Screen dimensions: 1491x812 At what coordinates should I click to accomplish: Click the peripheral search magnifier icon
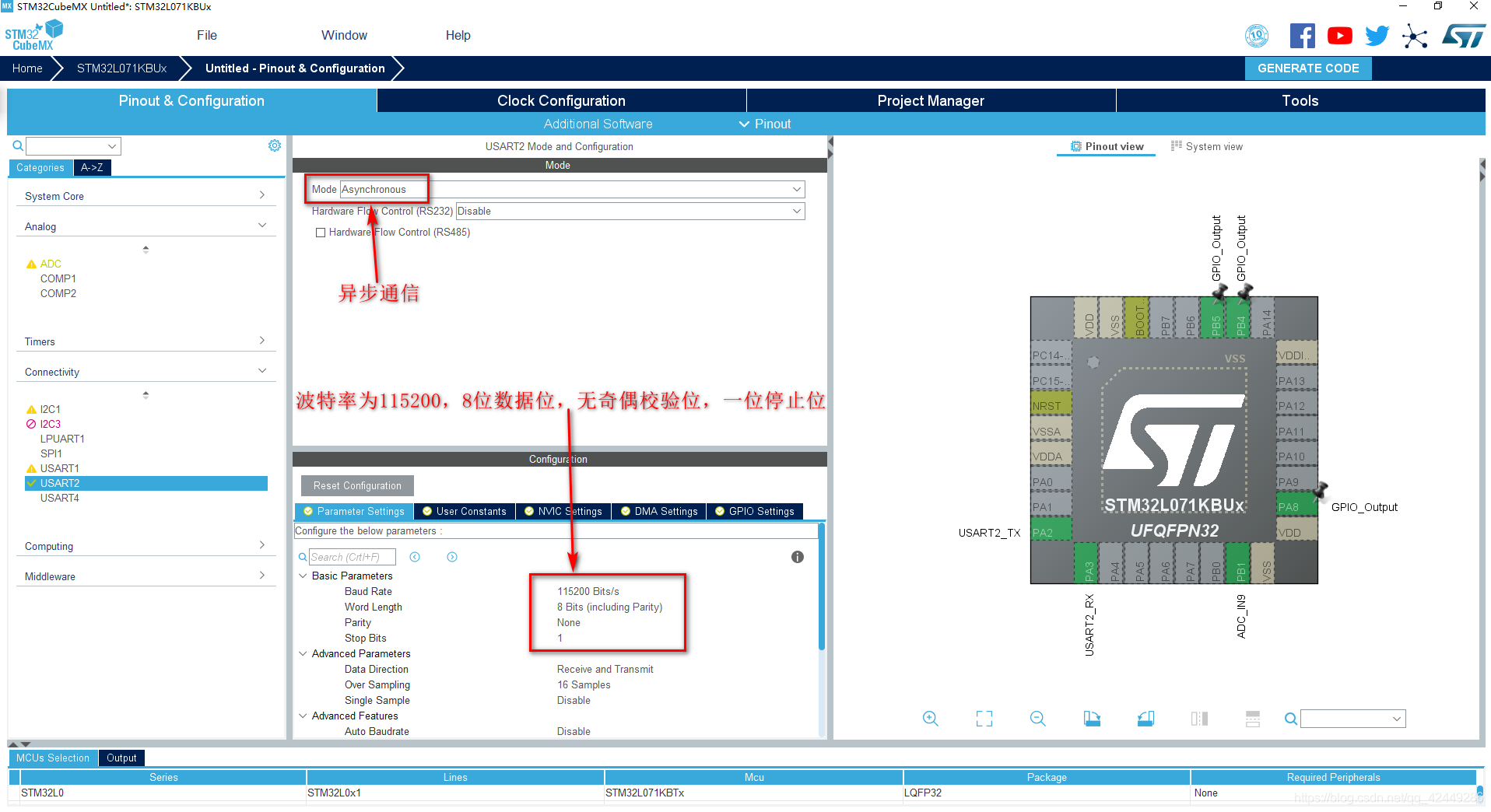pos(17,145)
